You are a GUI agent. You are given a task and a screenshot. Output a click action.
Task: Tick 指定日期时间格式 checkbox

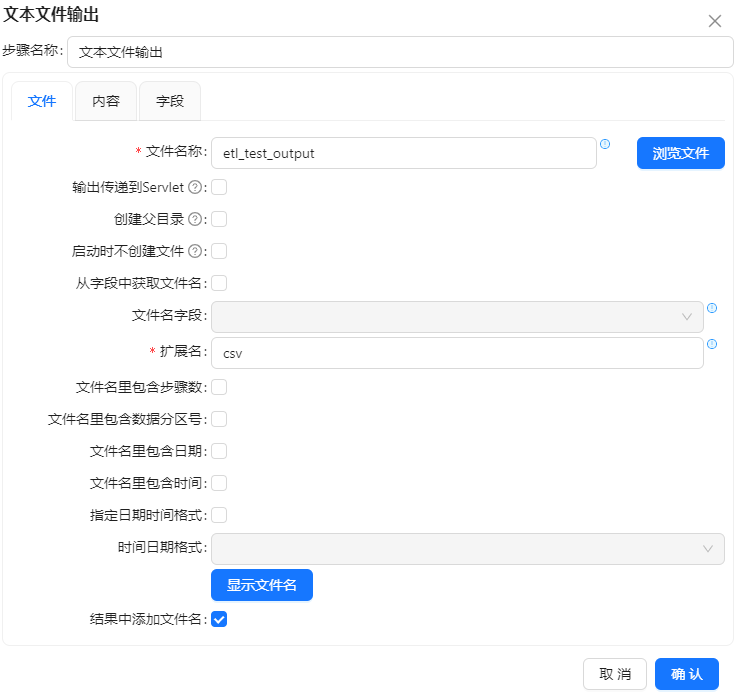click(219, 515)
